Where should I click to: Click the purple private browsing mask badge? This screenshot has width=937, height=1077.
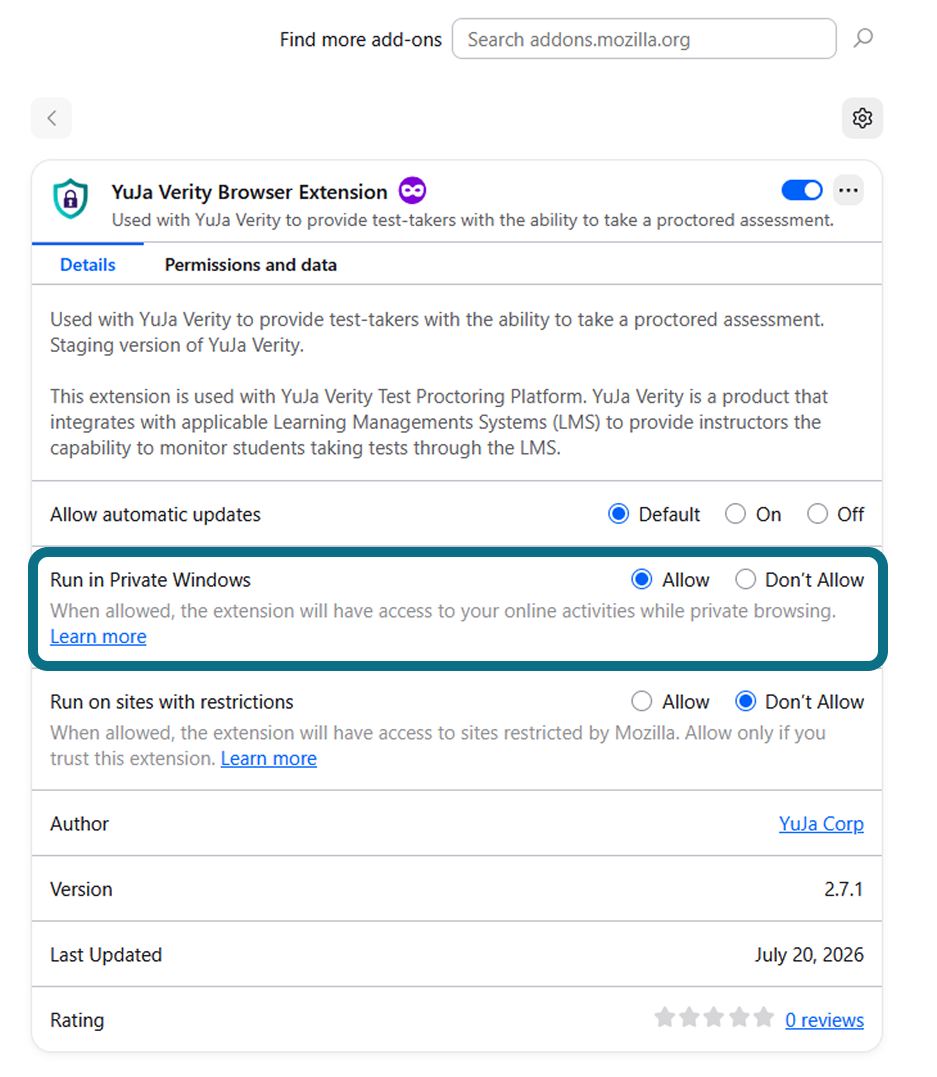coord(412,190)
